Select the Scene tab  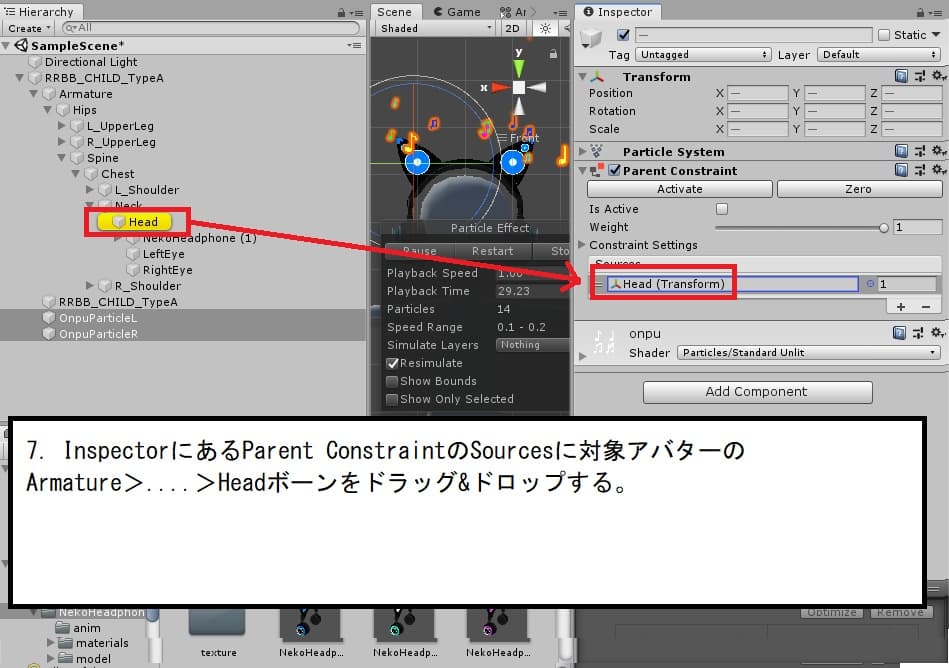395,11
